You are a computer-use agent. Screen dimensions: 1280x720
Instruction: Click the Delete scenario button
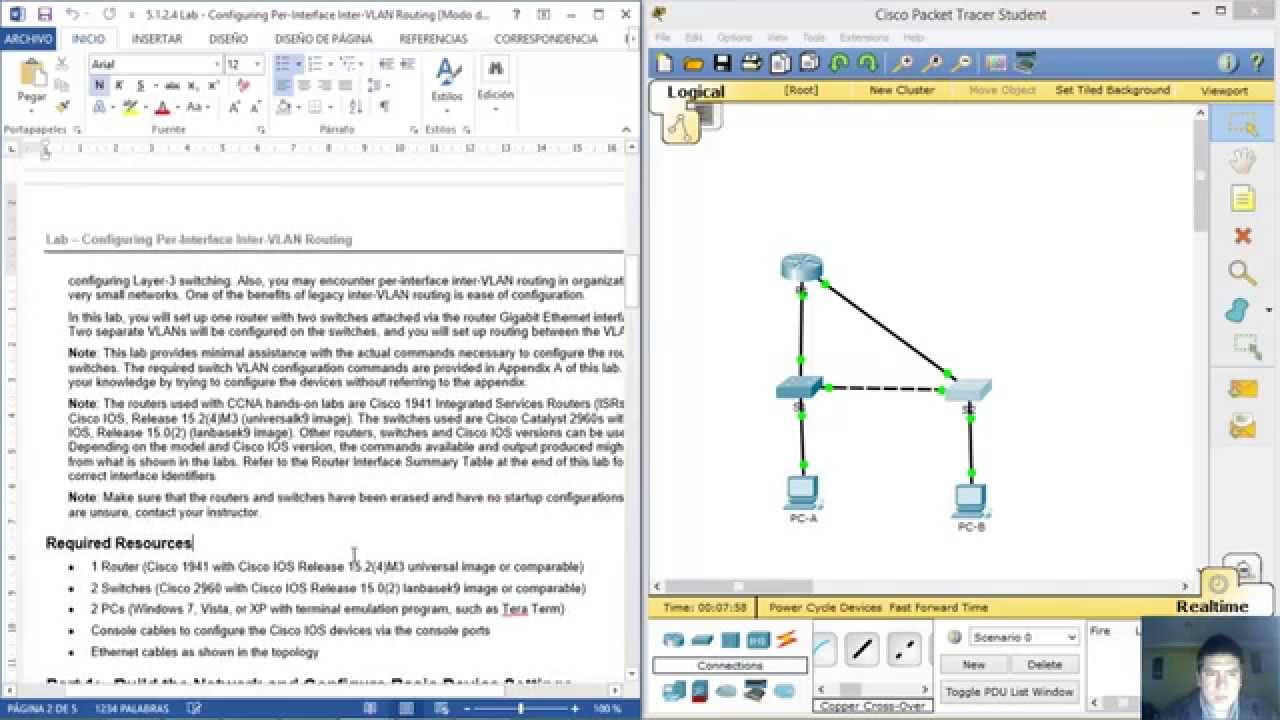tap(1044, 664)
